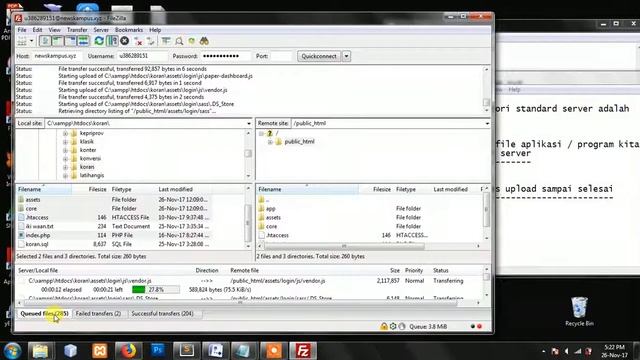The image size is (640, 360).
Task: Open the directory listing filters icon
Action: click(x=166, y=41)
